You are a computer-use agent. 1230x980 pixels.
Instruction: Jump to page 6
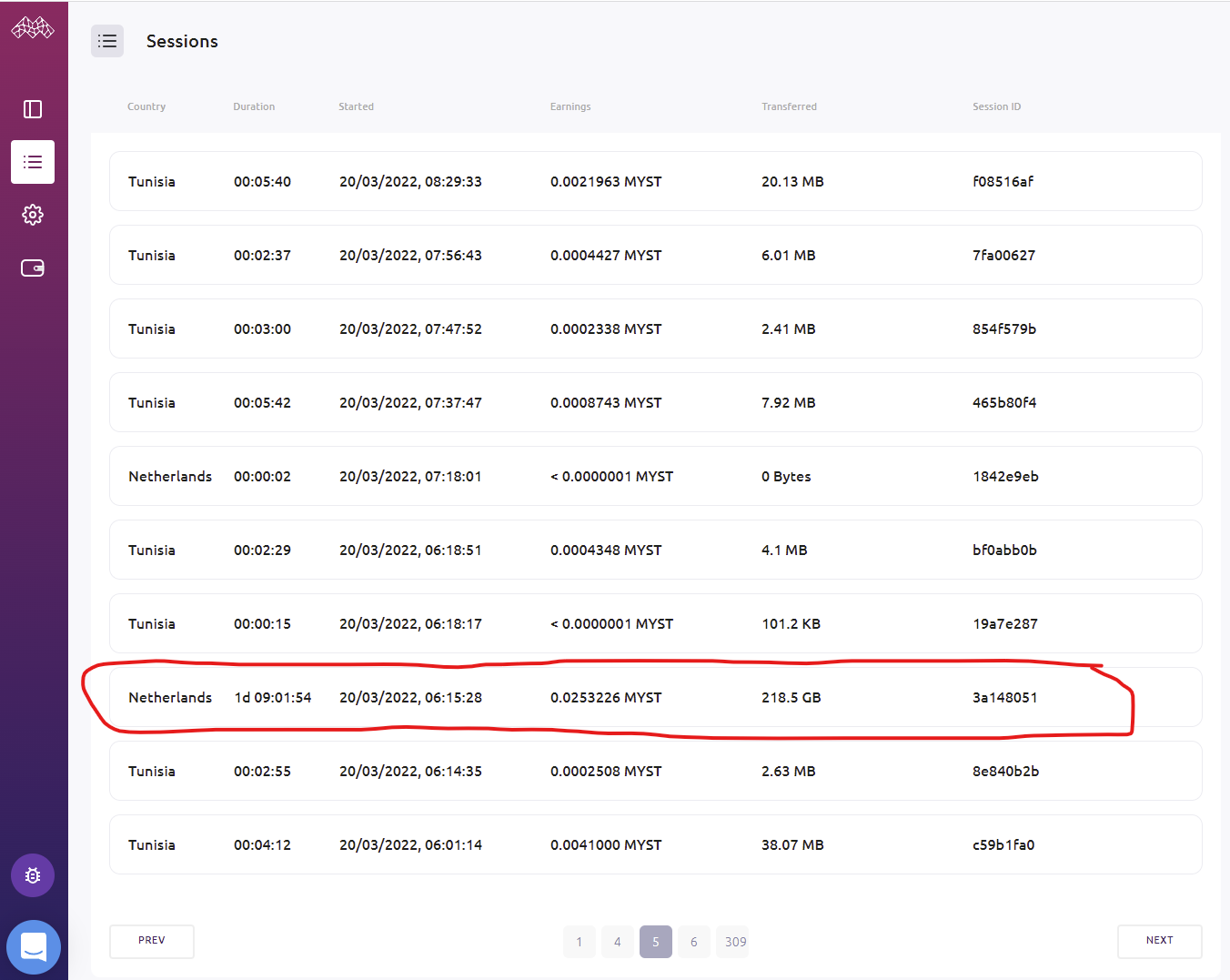694,942
